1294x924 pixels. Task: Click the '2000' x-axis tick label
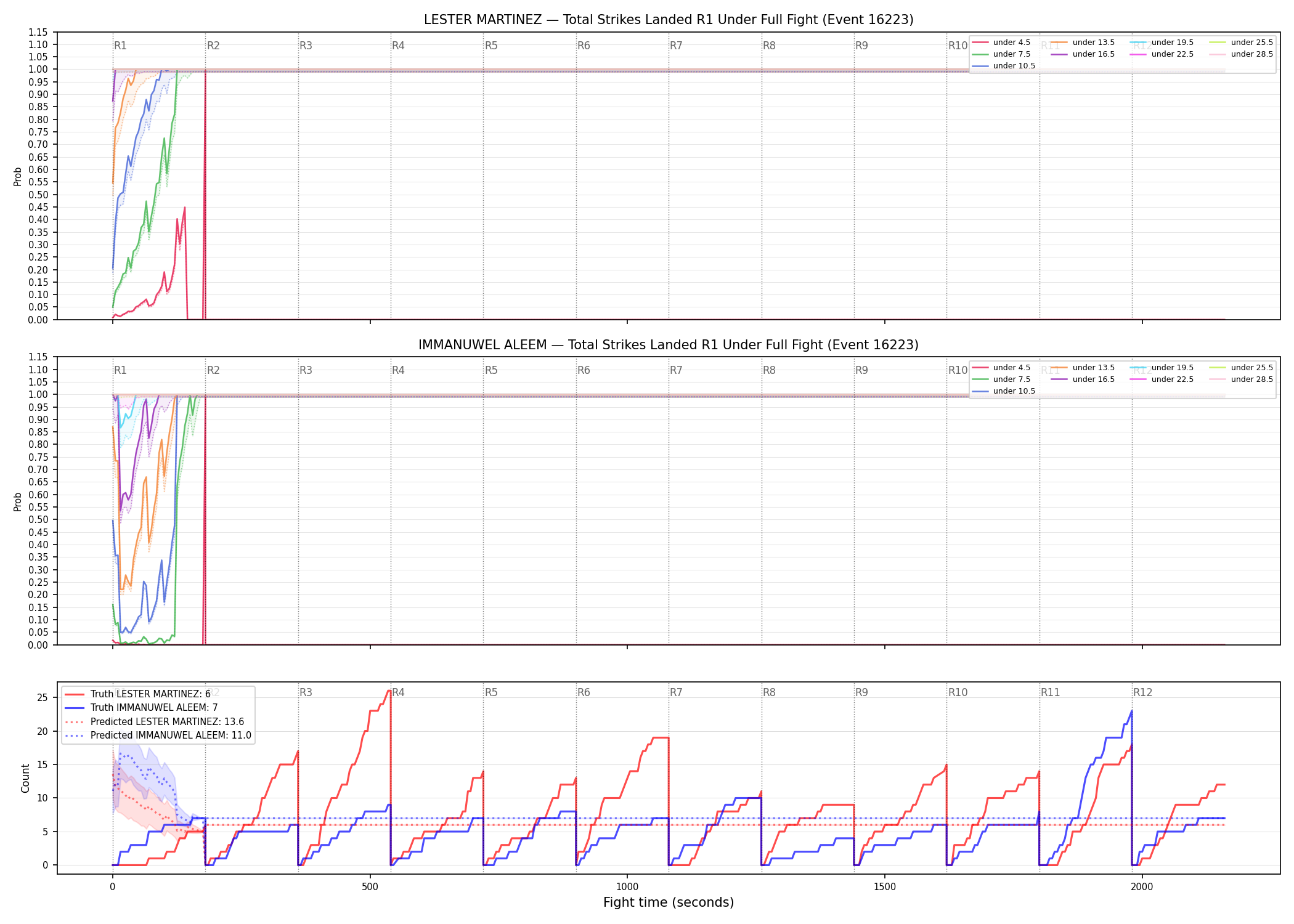pos(1142,887)
